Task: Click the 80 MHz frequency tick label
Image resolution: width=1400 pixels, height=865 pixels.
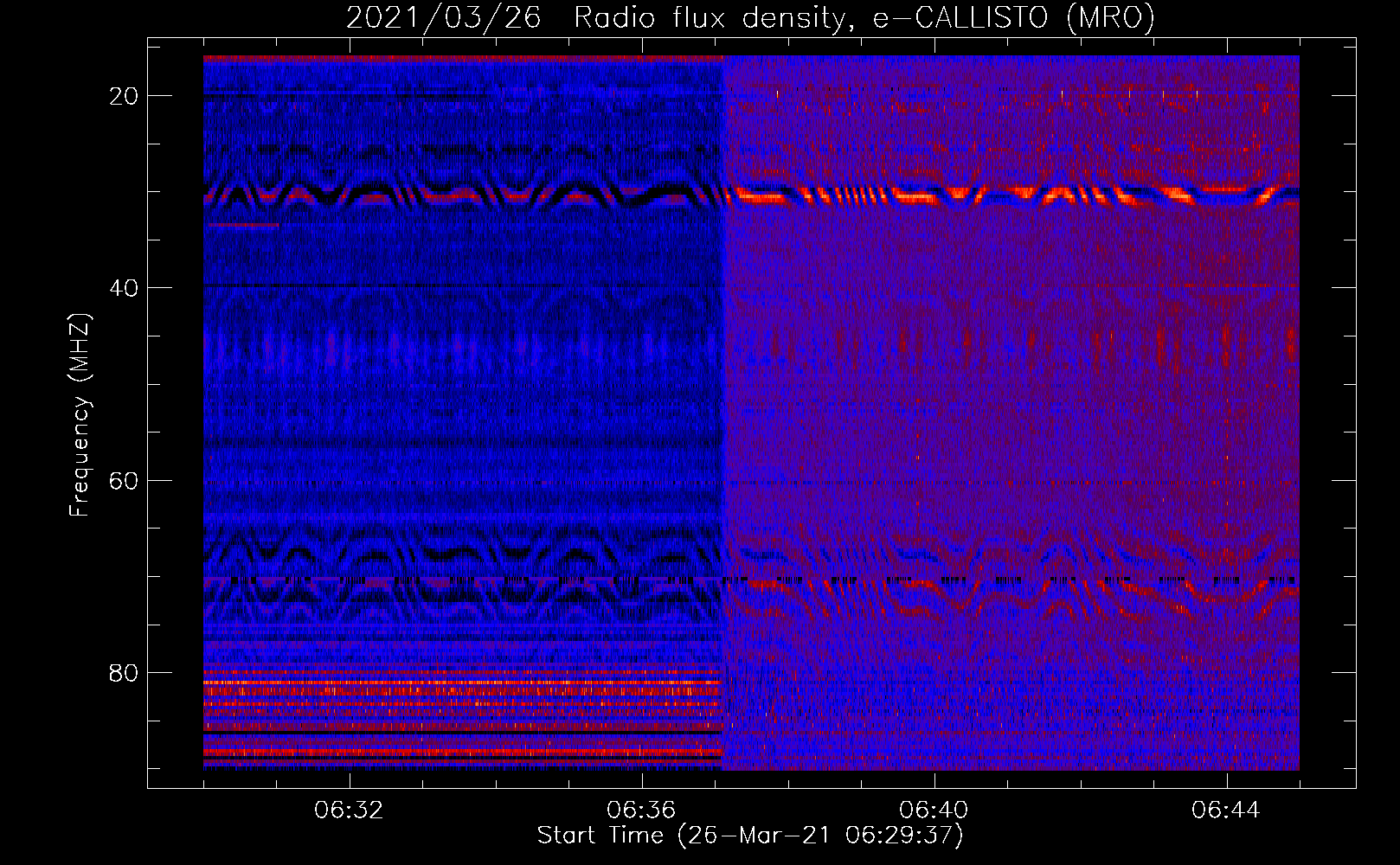Action: 124,672
